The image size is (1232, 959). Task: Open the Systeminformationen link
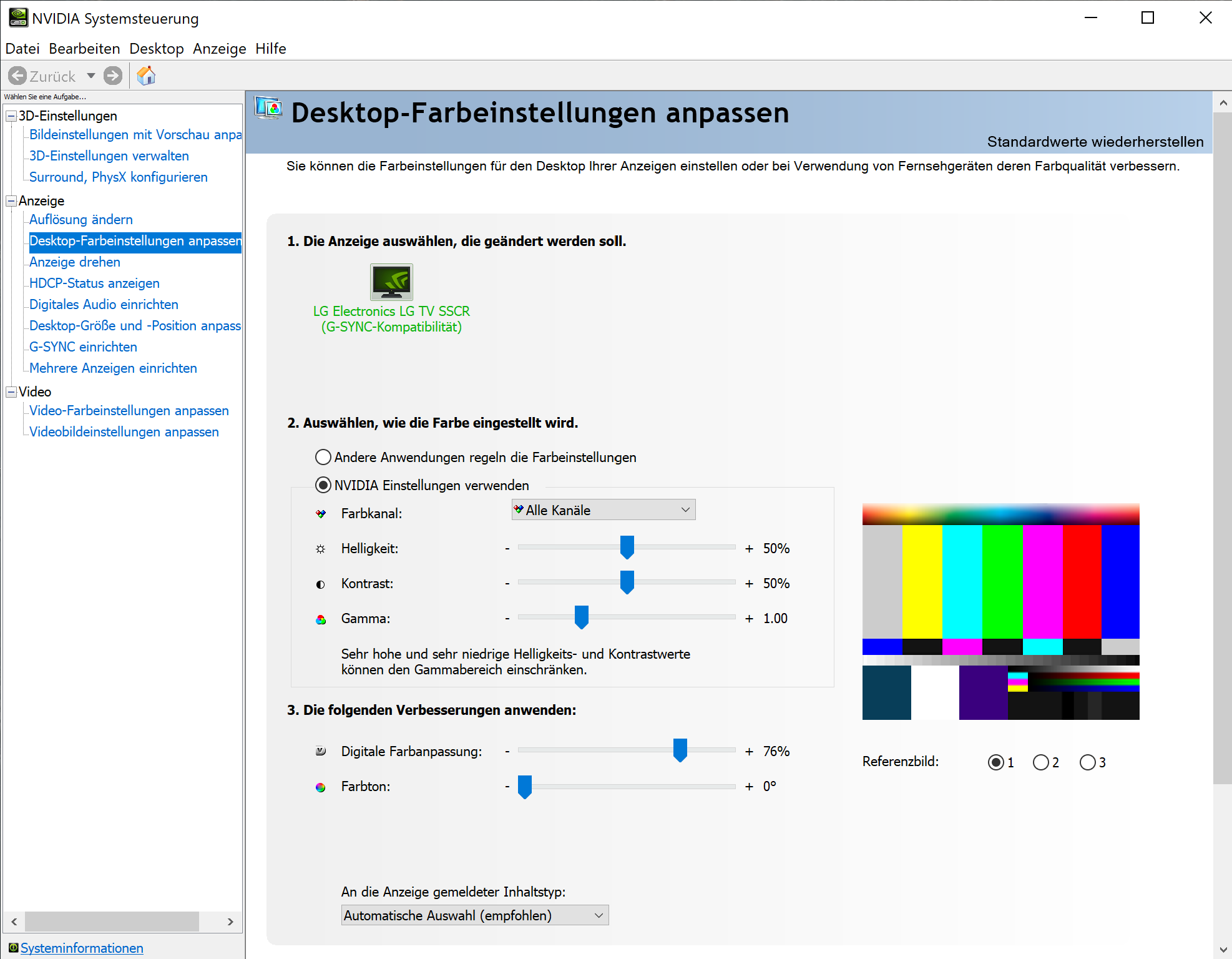pos(82,948)
